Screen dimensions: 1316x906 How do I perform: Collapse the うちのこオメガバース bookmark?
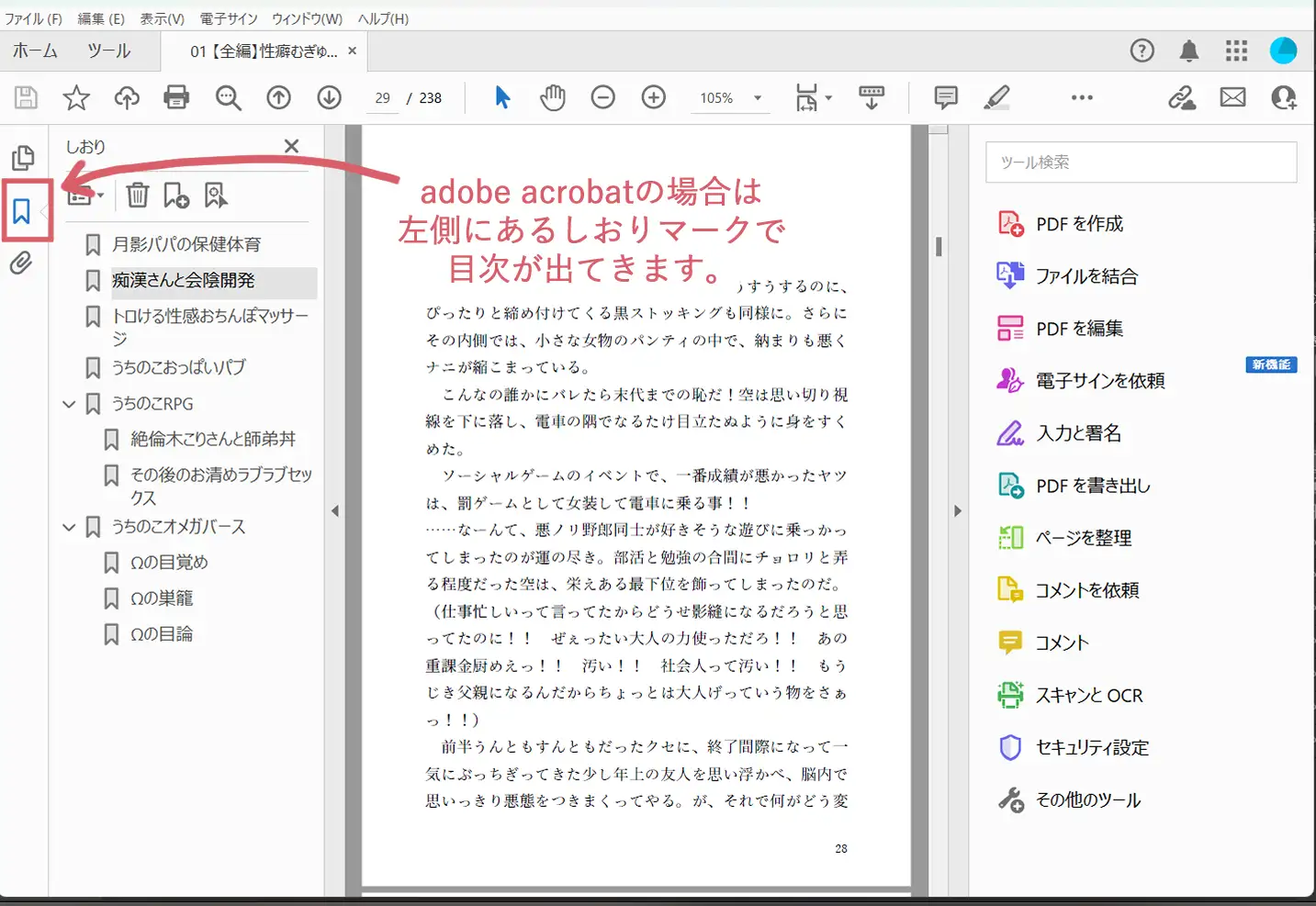(x=69, y=527)
